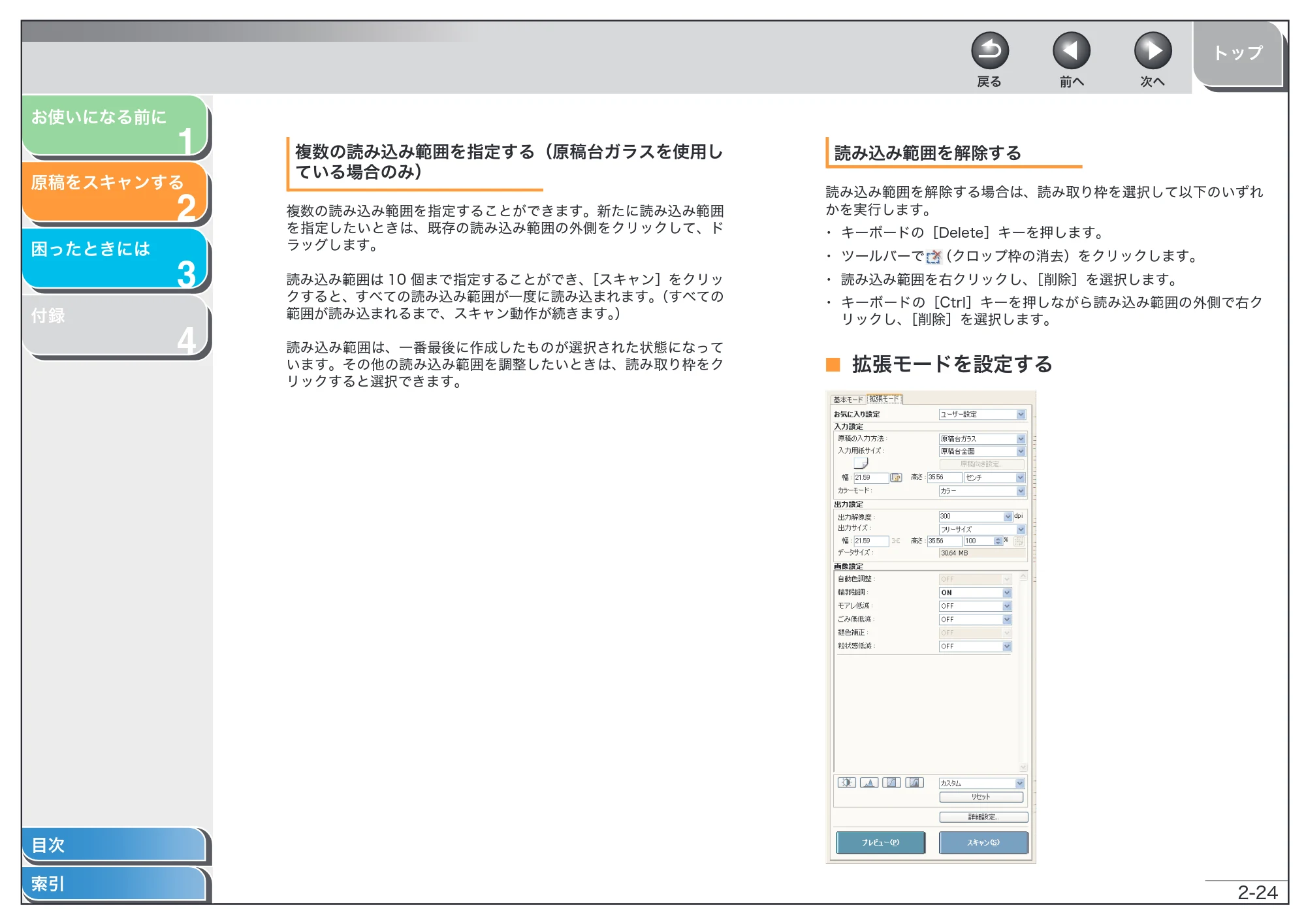The height and width of the screenshot is (924, 1306).
Task: Open the モアレ低減 OFF dropdown
Action: pyautogui.click(x=976, y=606)
